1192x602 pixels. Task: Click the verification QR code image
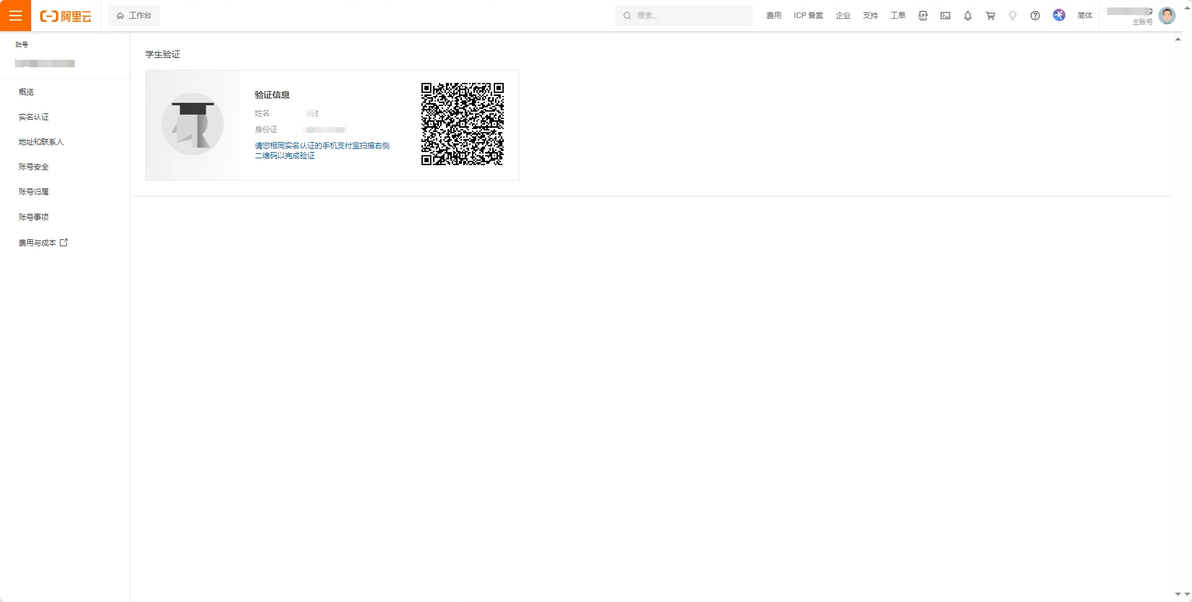click(x=462, y=124)
